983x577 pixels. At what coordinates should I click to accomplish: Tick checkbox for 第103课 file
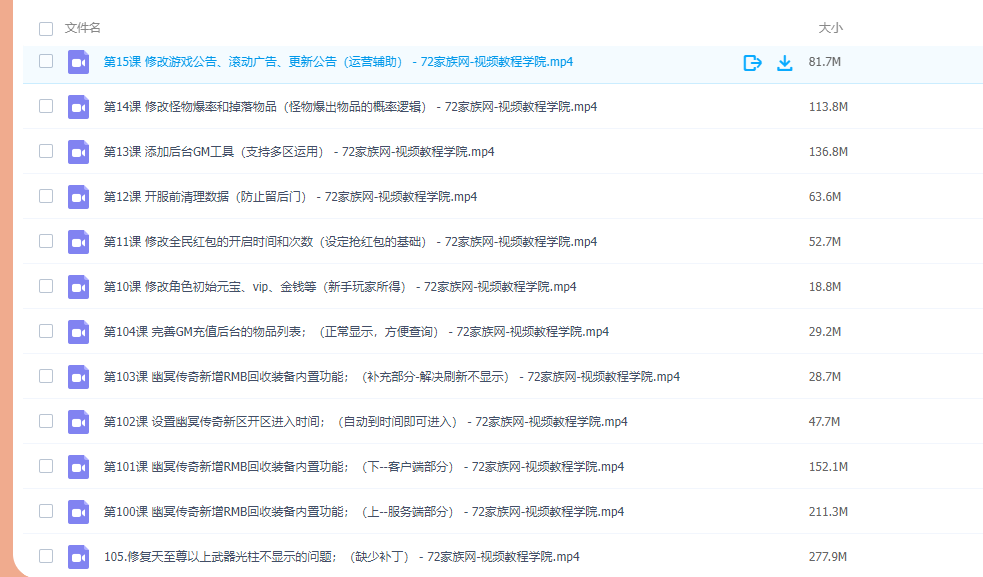[46, 376]
